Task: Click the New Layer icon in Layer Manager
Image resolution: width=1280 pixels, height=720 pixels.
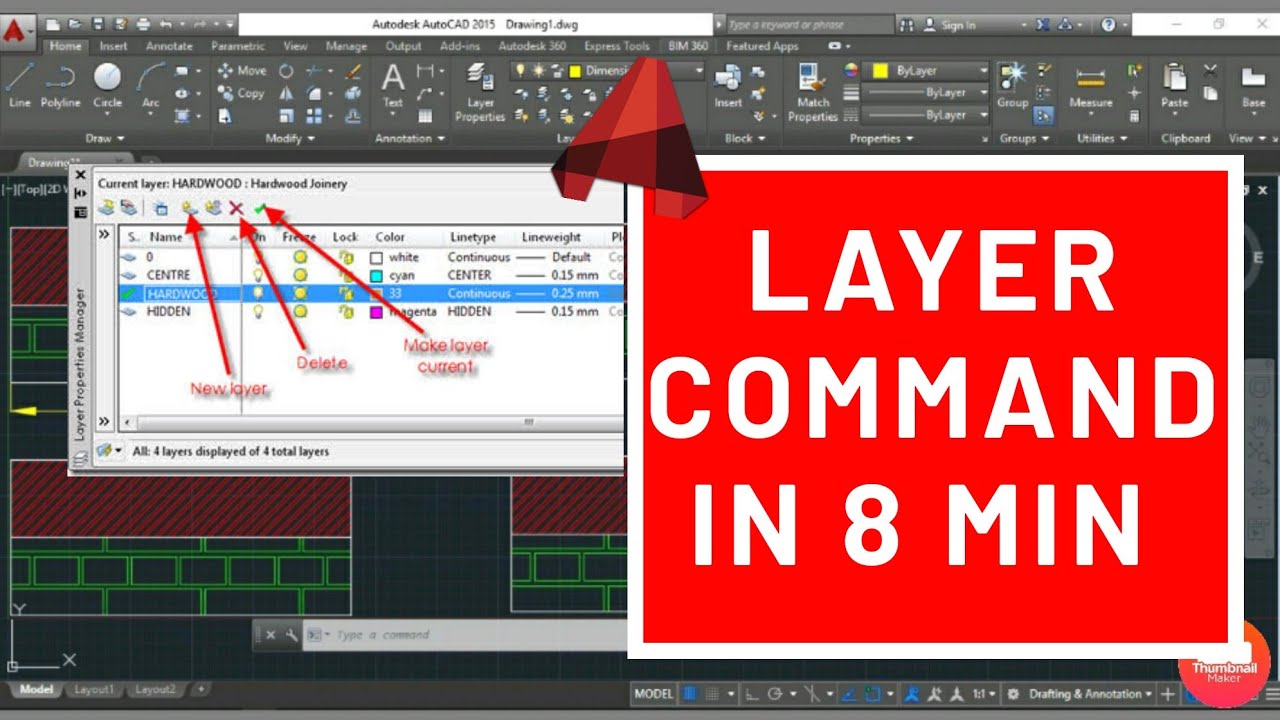Action: [188, 208]
